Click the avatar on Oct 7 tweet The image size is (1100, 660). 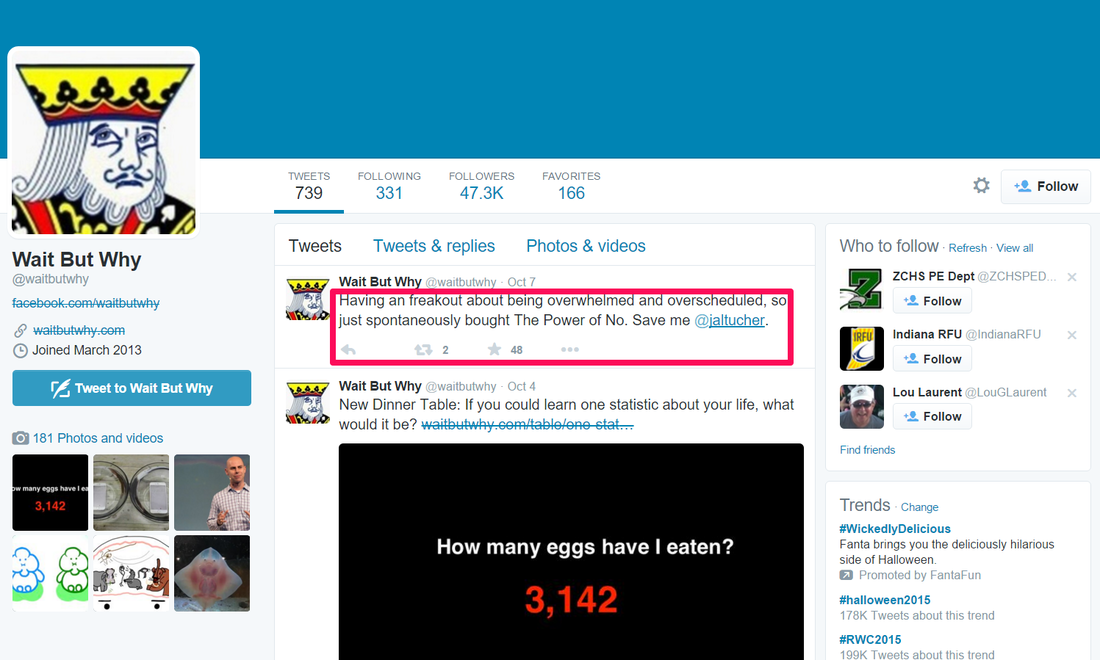tap(307, 299)
